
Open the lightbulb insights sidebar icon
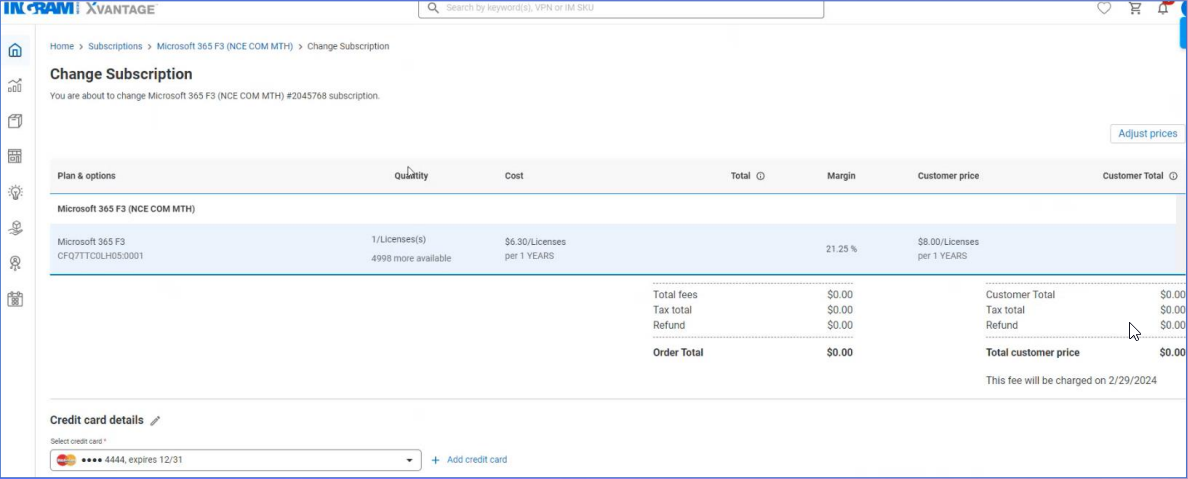pos(15,192)
